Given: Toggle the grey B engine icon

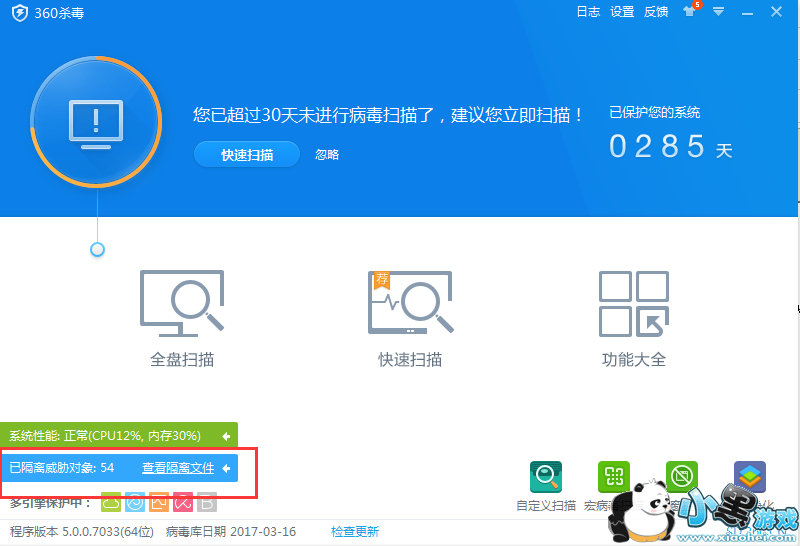Looking at the screenshot, I should pos(207,503).
